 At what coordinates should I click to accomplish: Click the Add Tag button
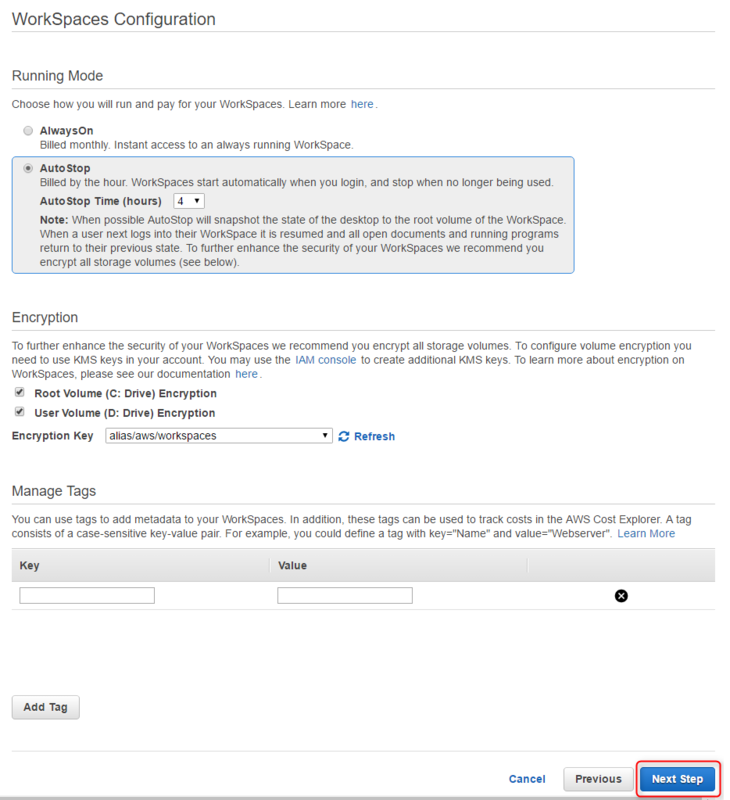tap(45, 707)
